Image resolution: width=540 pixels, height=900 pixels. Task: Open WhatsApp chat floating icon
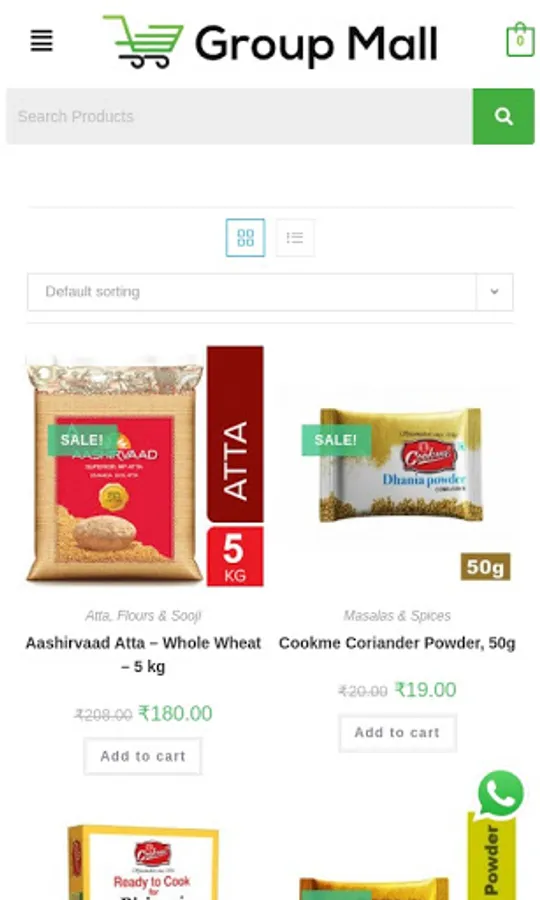click(500, 794)
